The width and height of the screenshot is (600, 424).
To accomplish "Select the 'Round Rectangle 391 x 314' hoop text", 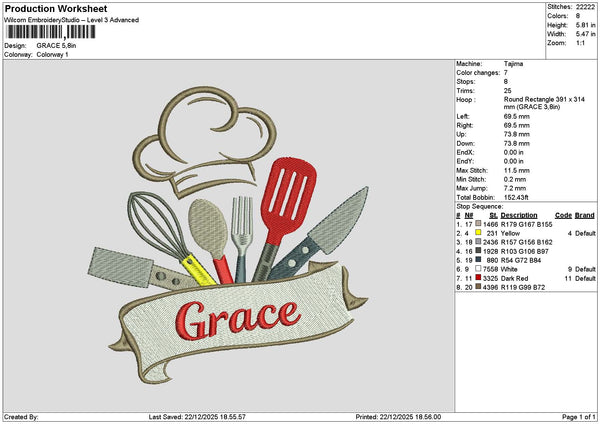I will (x=544, y=99).
